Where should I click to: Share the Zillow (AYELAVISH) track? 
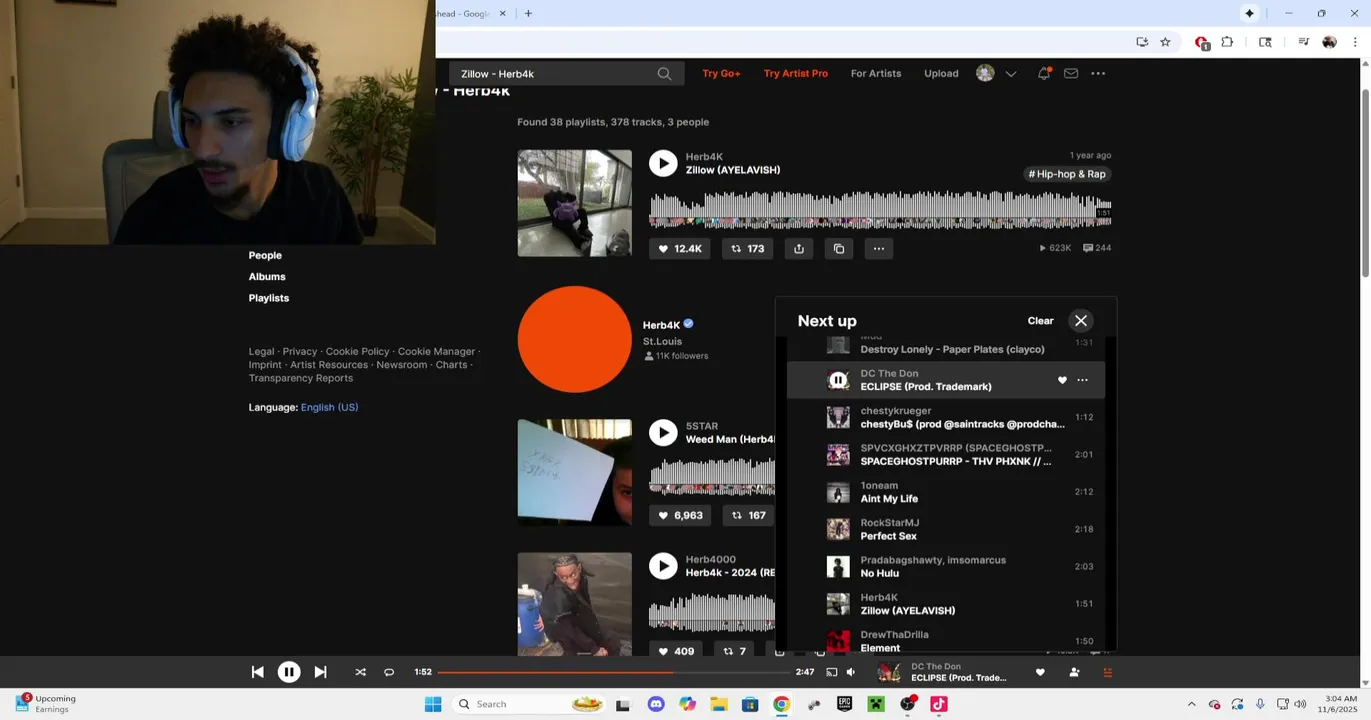798,249
